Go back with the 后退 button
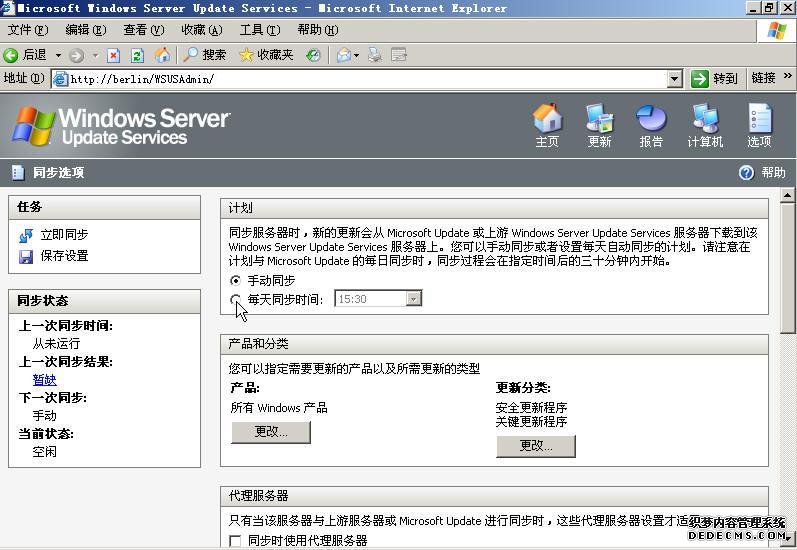797x550 pixels. coord(25,55)
